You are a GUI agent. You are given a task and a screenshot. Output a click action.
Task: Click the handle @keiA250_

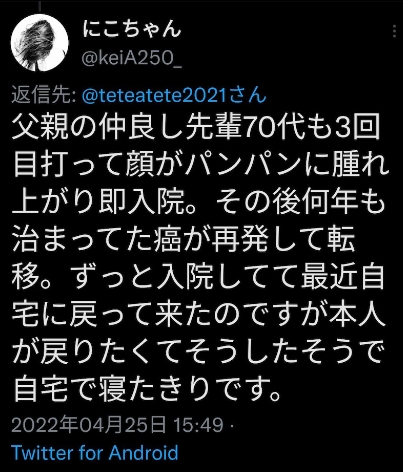pos(132,59)
